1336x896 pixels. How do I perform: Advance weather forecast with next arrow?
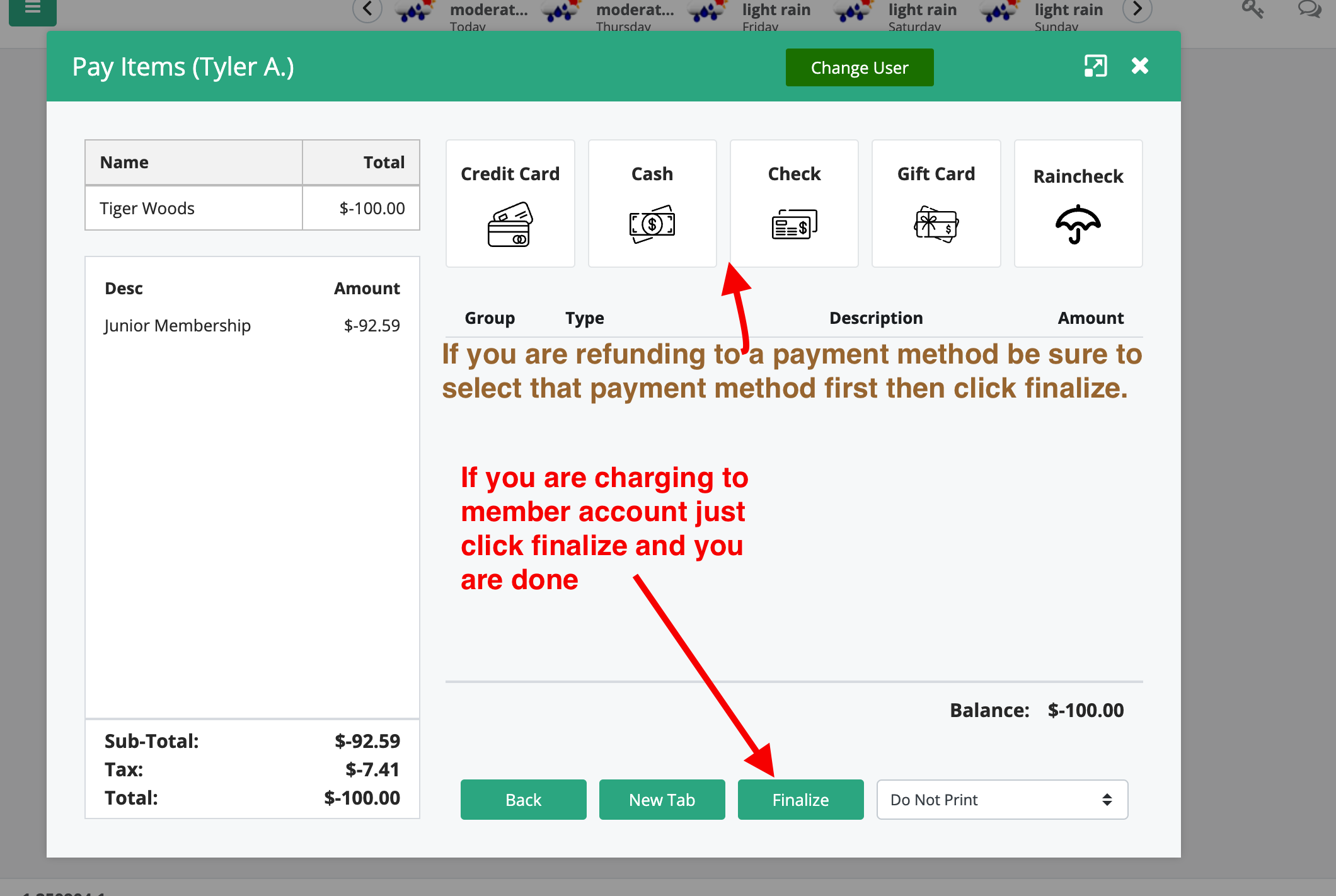point(1137,9)
